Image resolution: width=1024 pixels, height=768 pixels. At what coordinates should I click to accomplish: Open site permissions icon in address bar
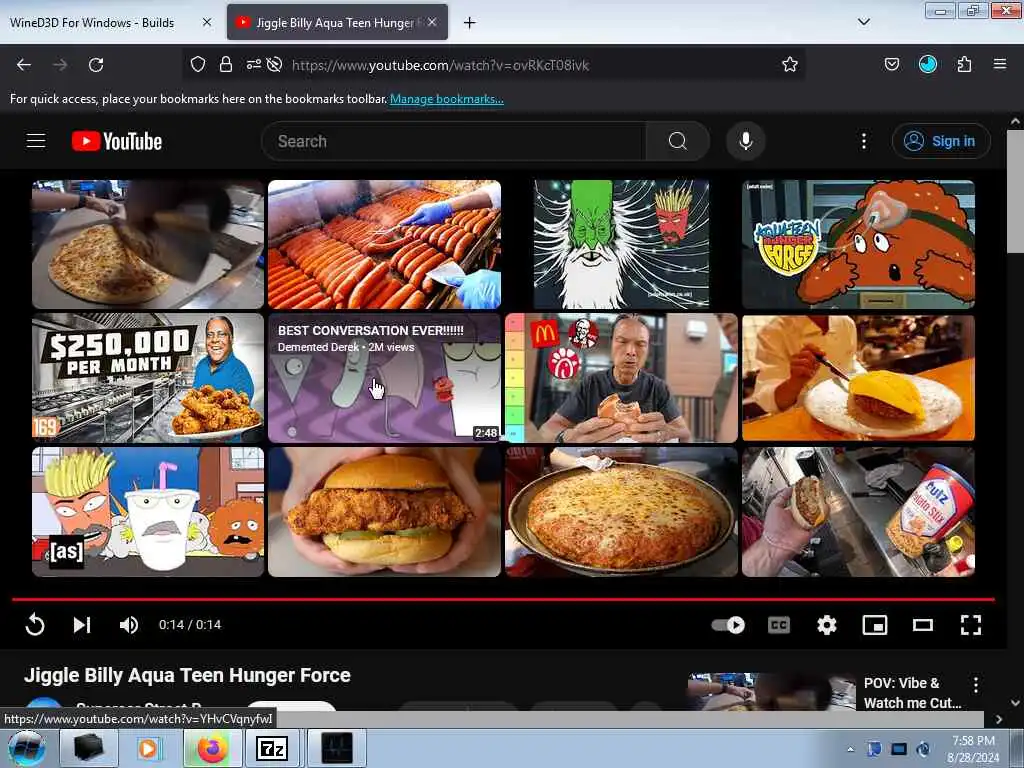[253, 64]
